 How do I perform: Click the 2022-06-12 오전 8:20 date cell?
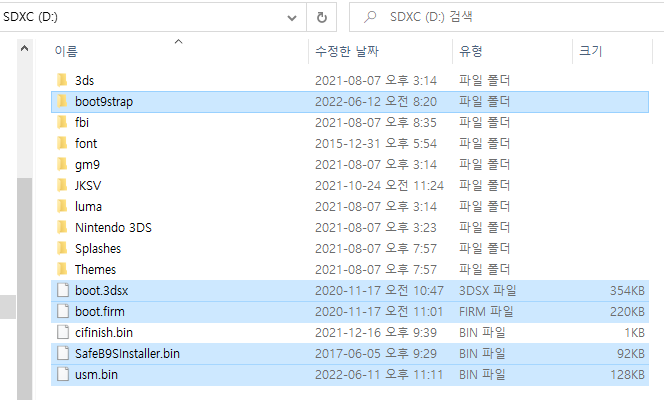coord(376,102)
